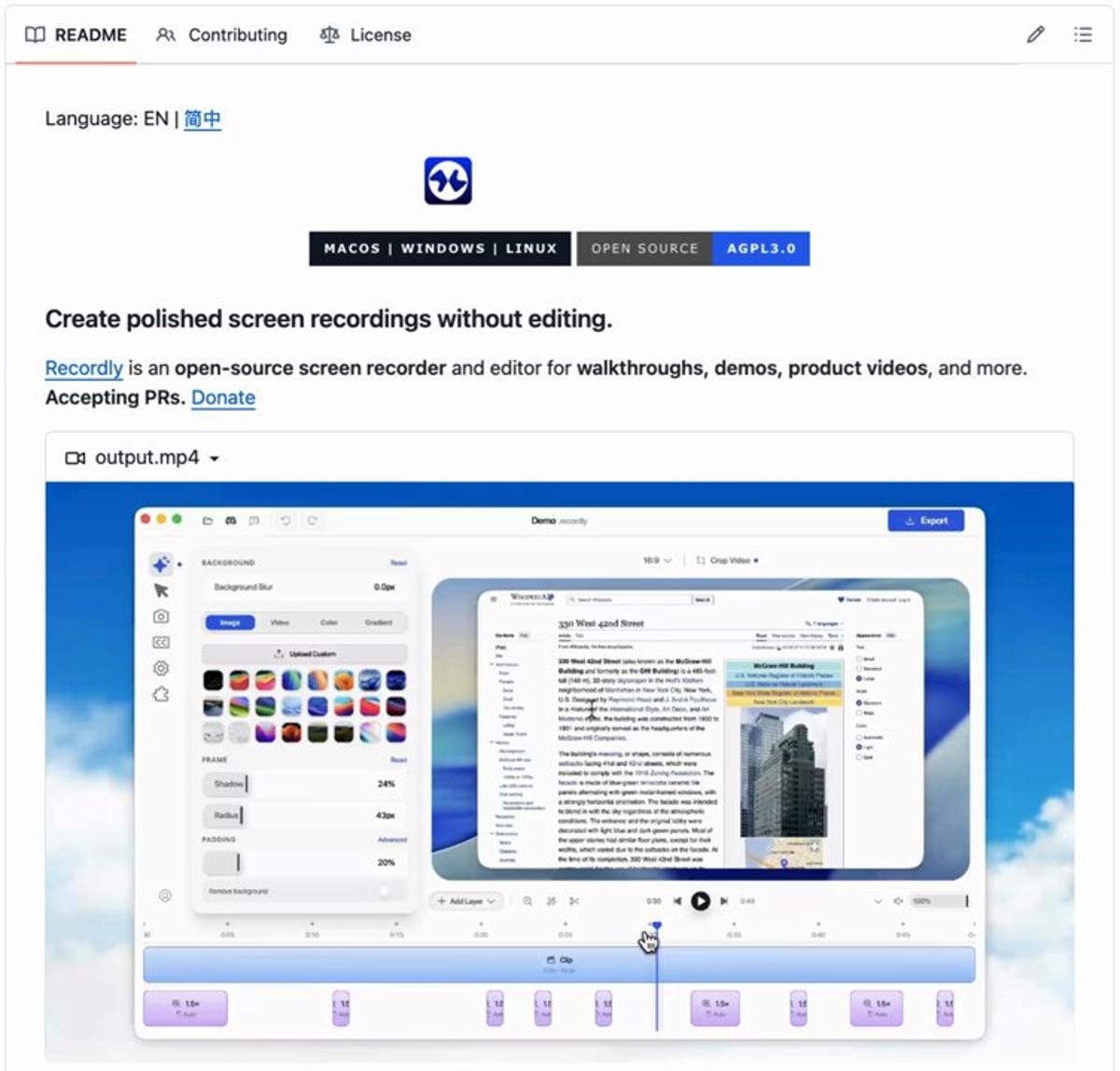Follow the Recordly link
The width and height of the screenshot is (1120, 1071).
coord(84,368)
